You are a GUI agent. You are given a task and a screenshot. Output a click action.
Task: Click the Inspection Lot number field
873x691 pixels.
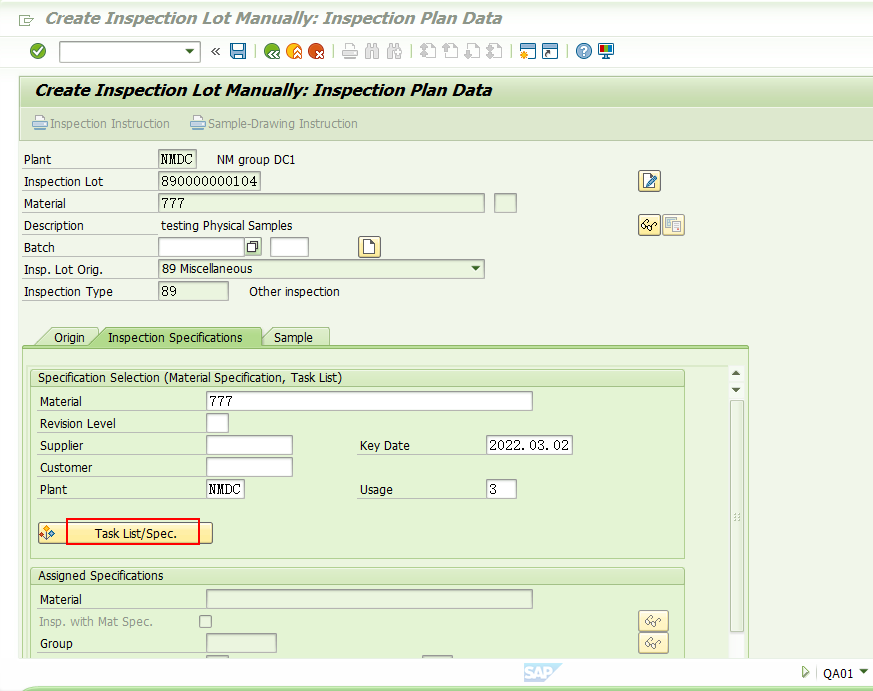pos(209,181)
